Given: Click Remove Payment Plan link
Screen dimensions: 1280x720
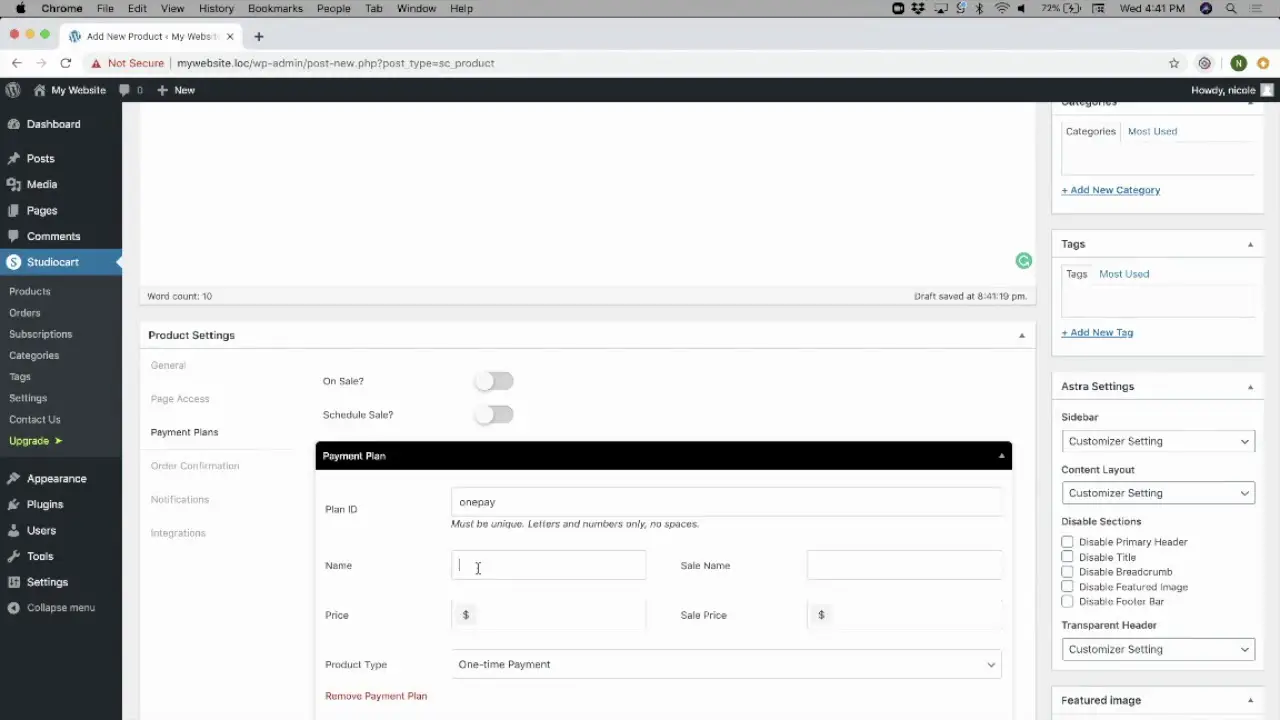Looking at the screenshot, I should pyautogui.click(x=376, y=696).
